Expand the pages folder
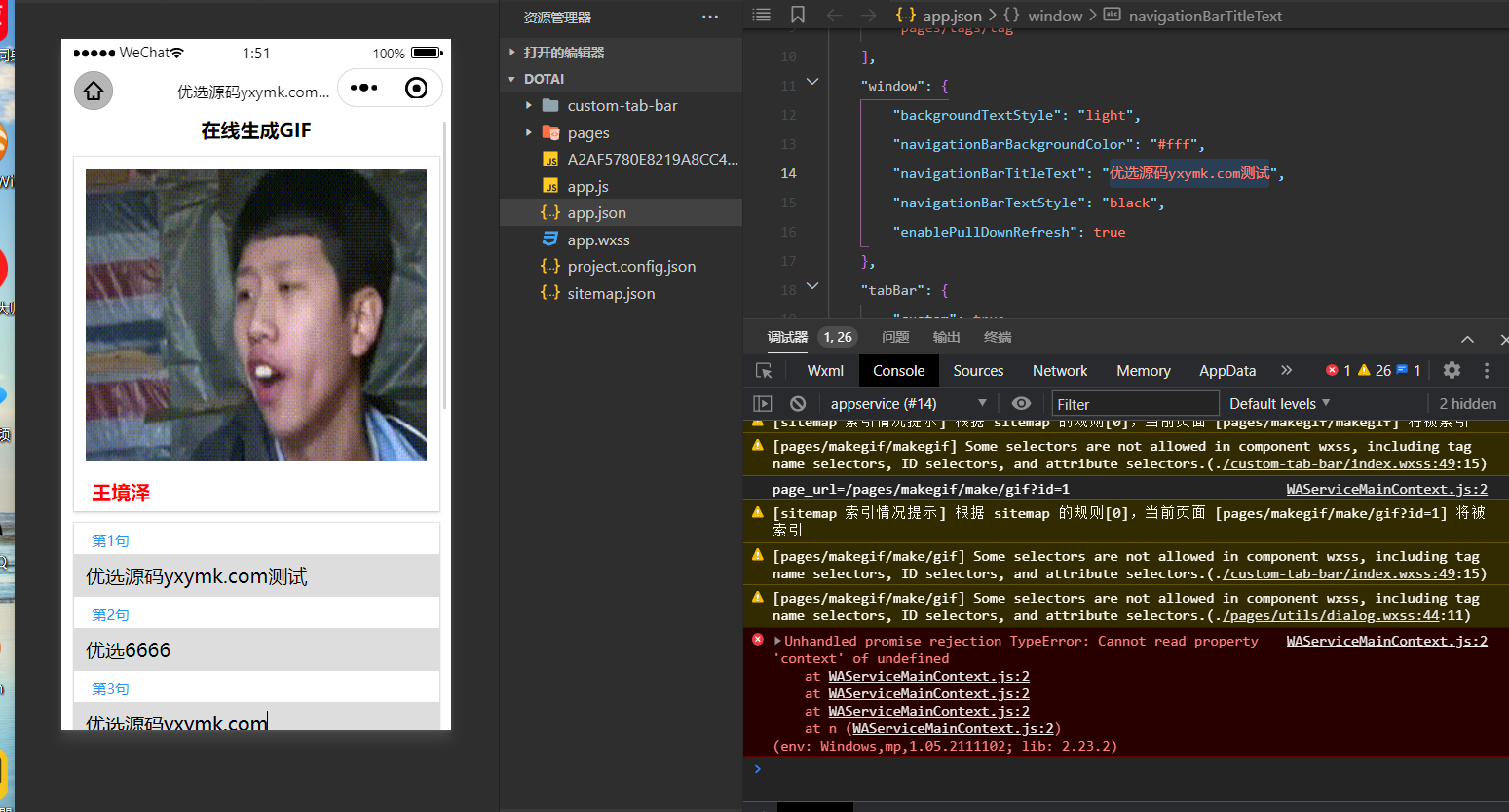The height and width of the screenshot is (812, 1509). pyautogui.click(x=529, y=132)
